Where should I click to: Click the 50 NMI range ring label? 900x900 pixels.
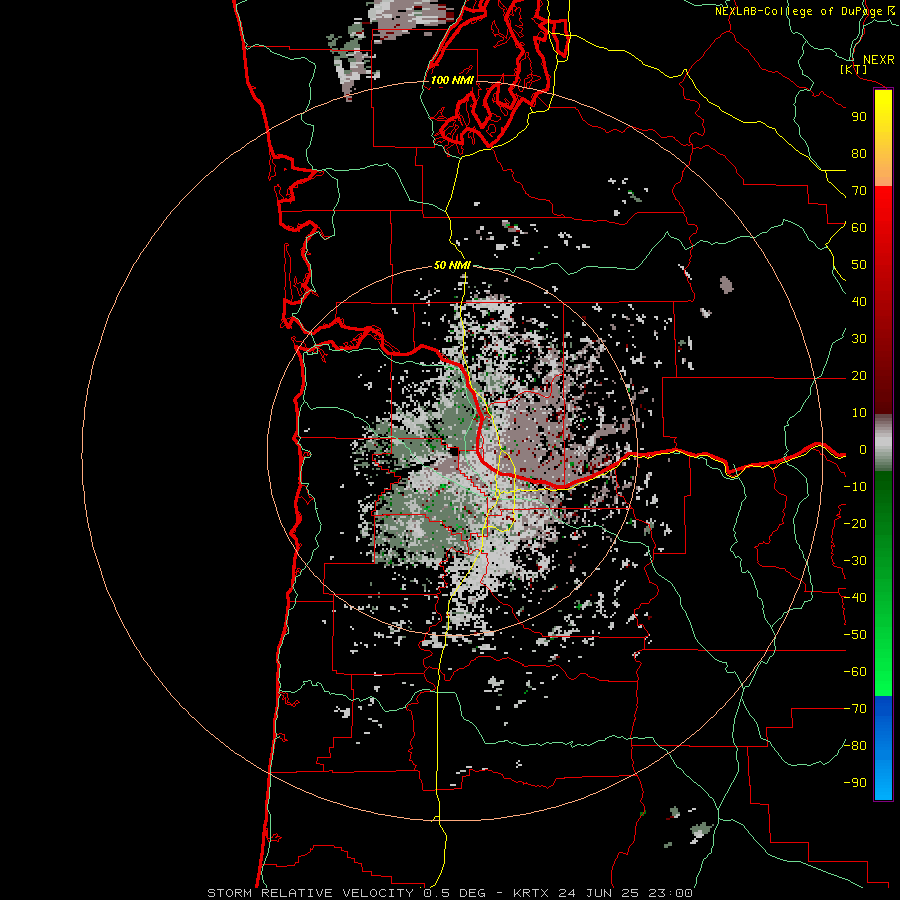[452, 265]
